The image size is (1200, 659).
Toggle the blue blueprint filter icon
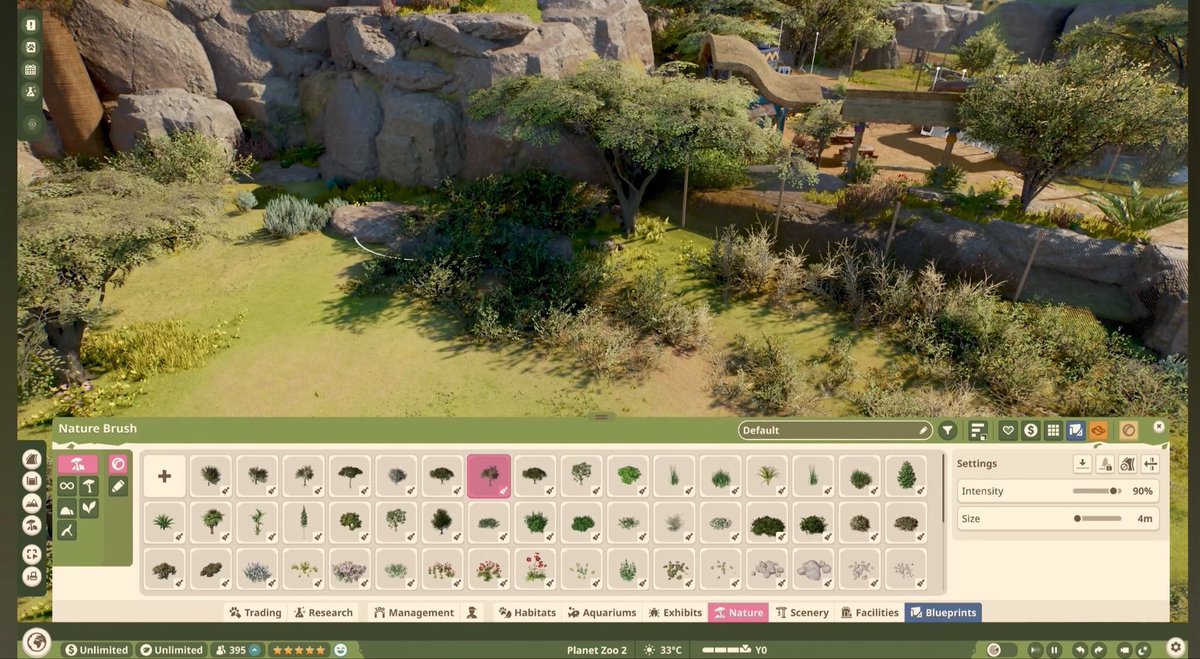(1075, 430)
